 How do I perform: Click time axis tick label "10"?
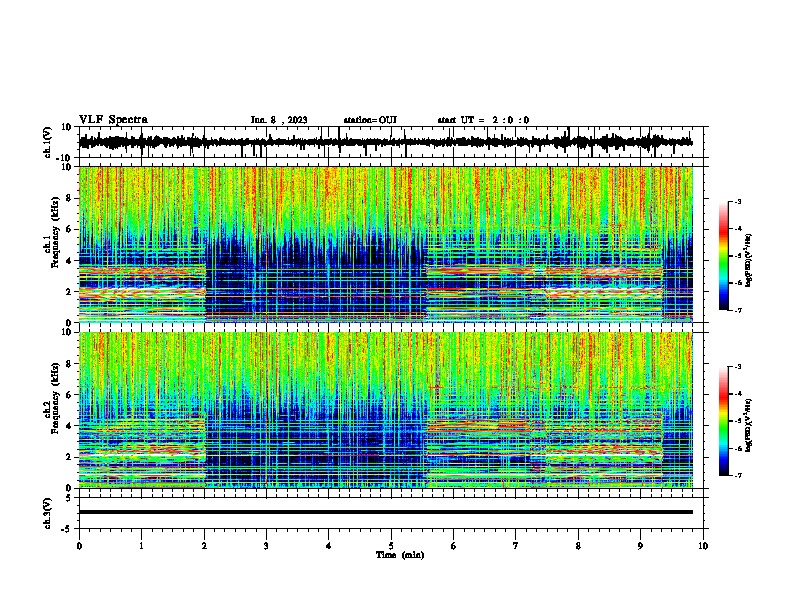[703, 546]
